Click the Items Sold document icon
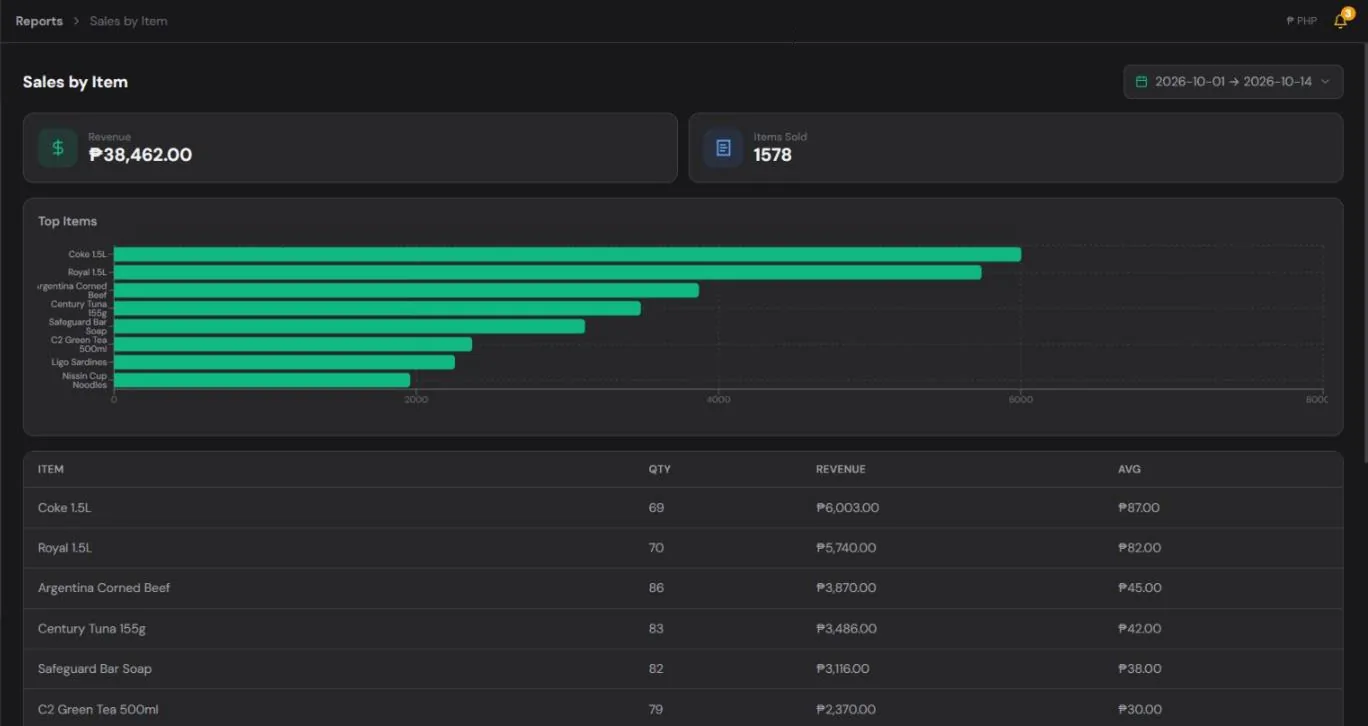 click(723, 148)
